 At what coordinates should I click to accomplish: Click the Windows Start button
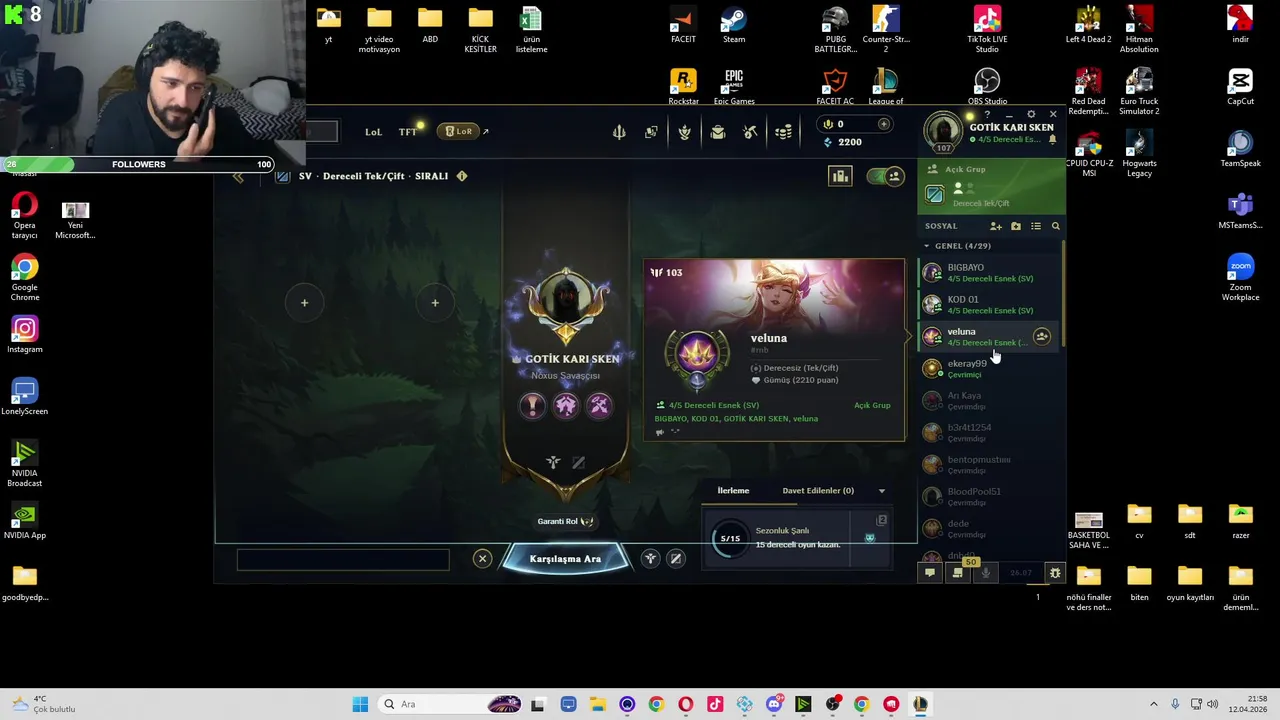pos(360,704)
